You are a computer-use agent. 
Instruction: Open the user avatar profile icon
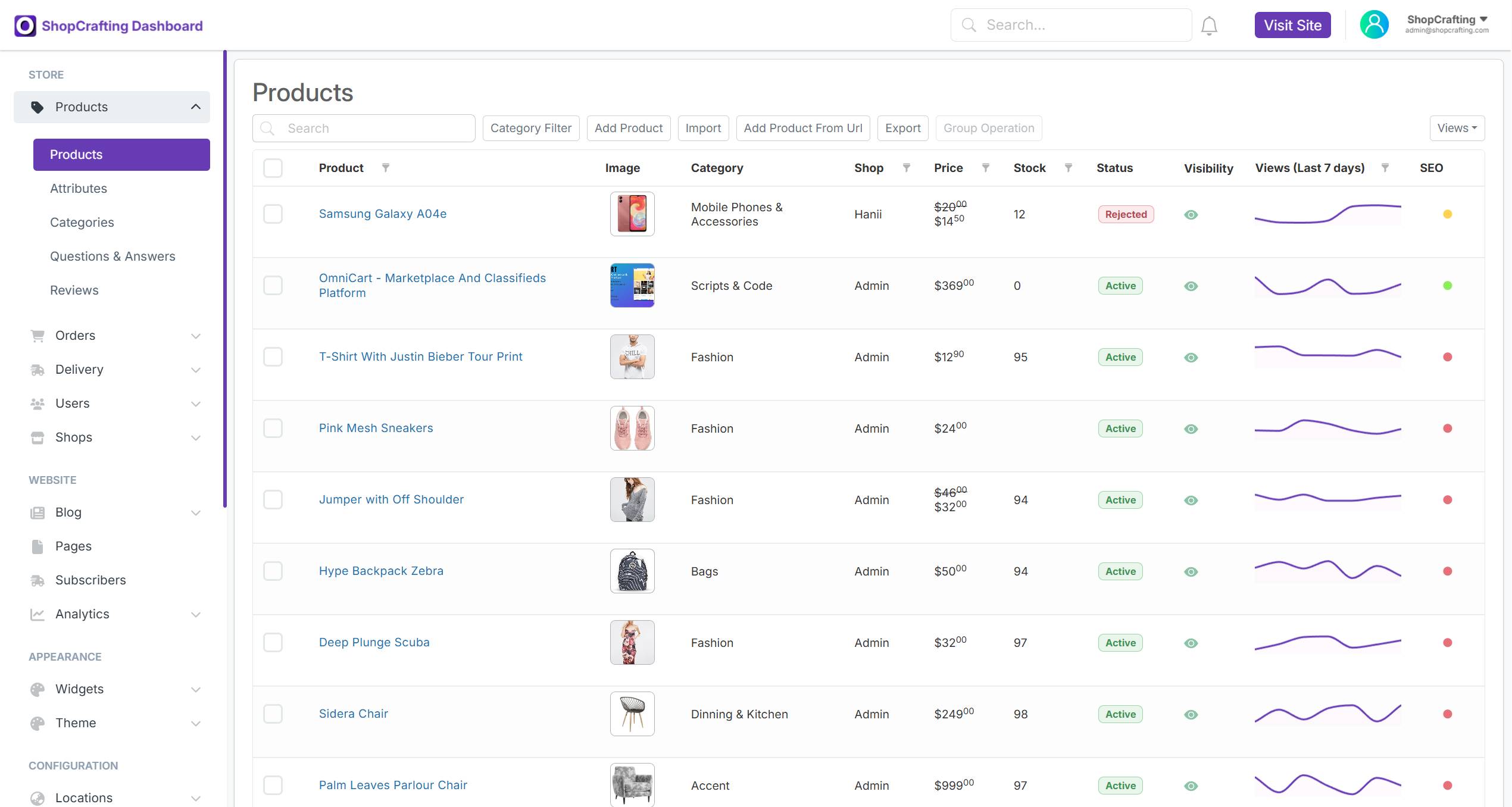pos(1374,25)
